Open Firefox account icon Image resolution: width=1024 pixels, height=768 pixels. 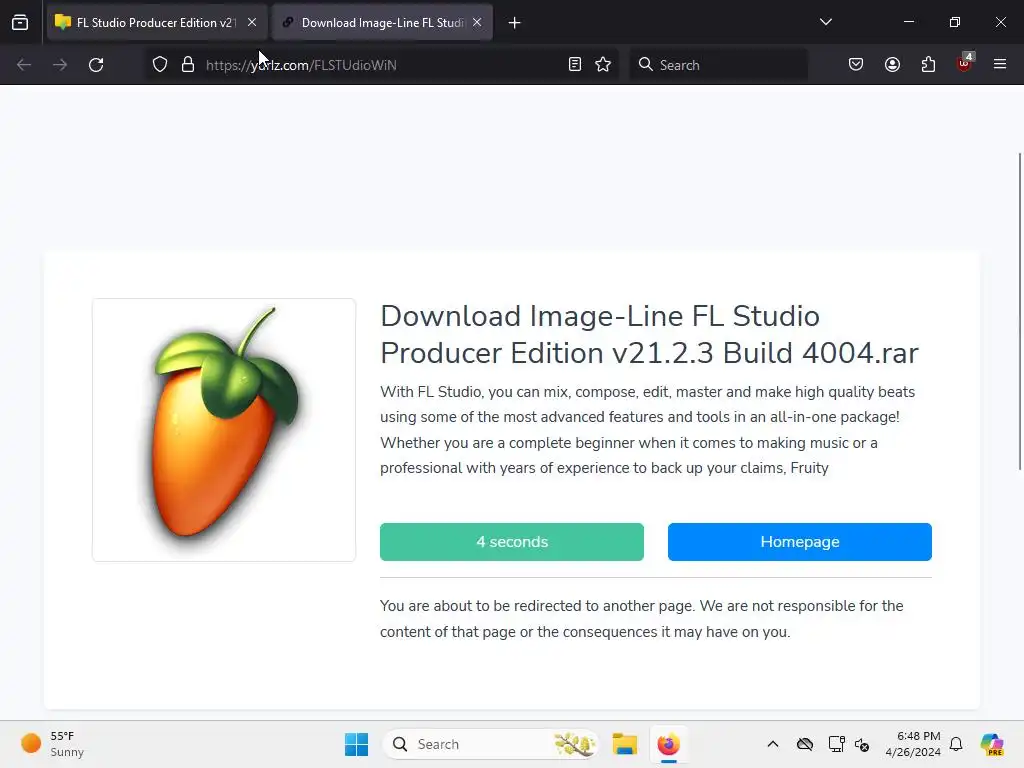pyautogui.click(x=892, y=65)
